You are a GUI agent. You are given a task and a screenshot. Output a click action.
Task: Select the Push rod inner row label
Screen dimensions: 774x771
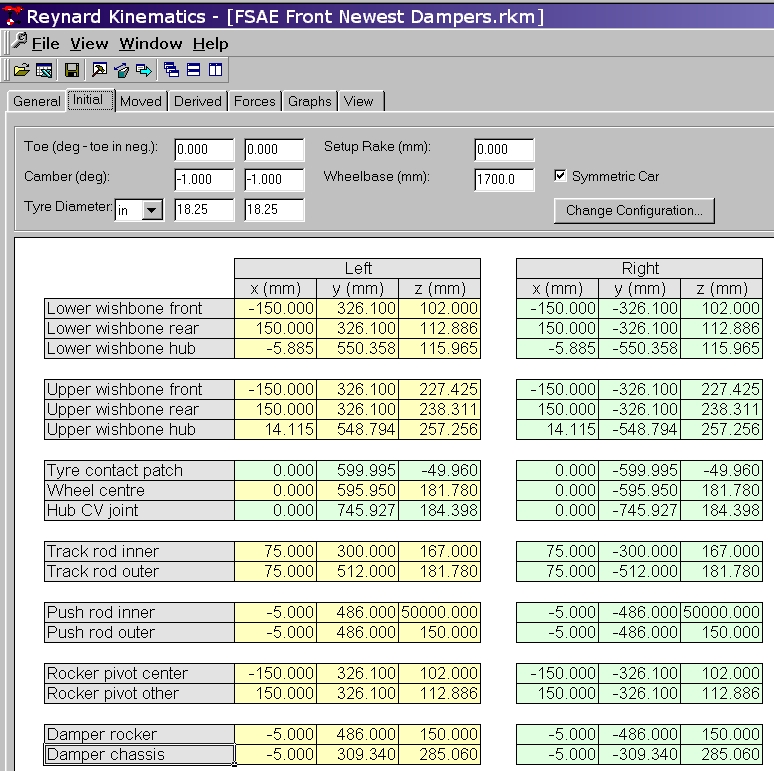click(x=139, y=613)
